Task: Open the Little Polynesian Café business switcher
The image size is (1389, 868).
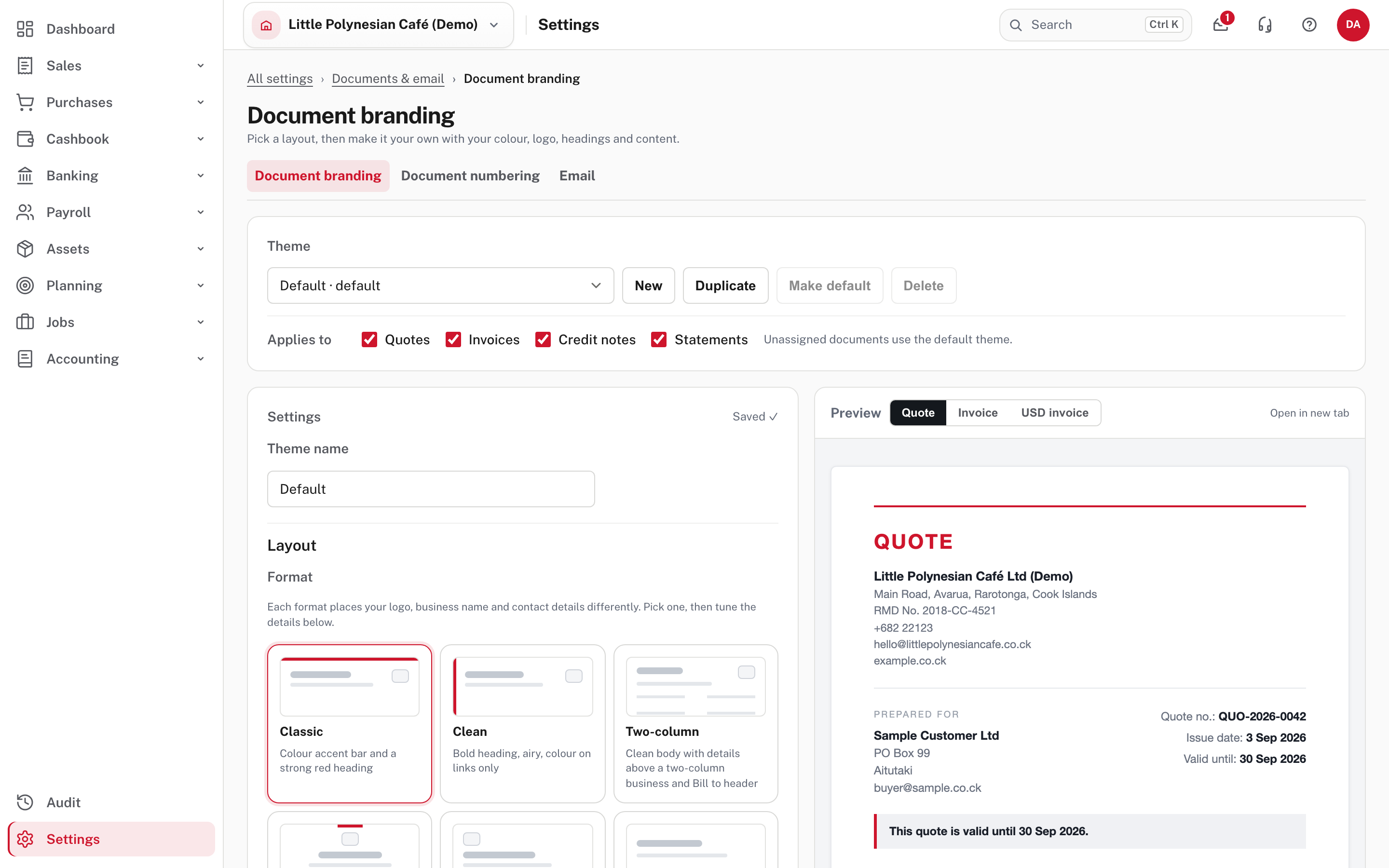Action: (378, 25)
